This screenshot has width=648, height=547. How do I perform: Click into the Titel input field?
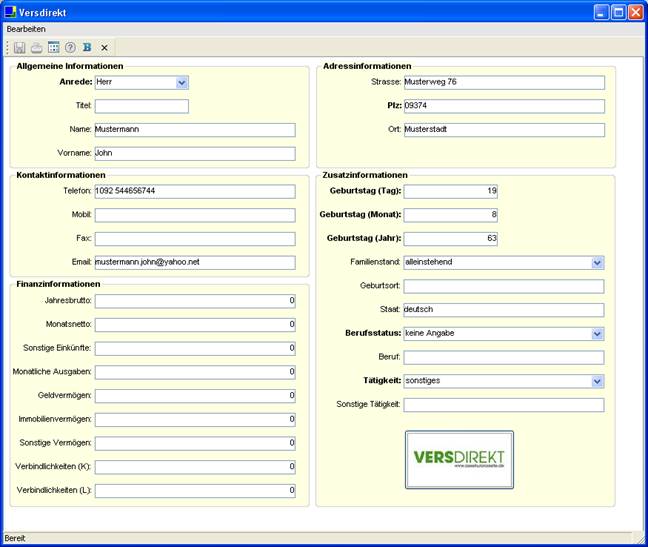(141, 106)
